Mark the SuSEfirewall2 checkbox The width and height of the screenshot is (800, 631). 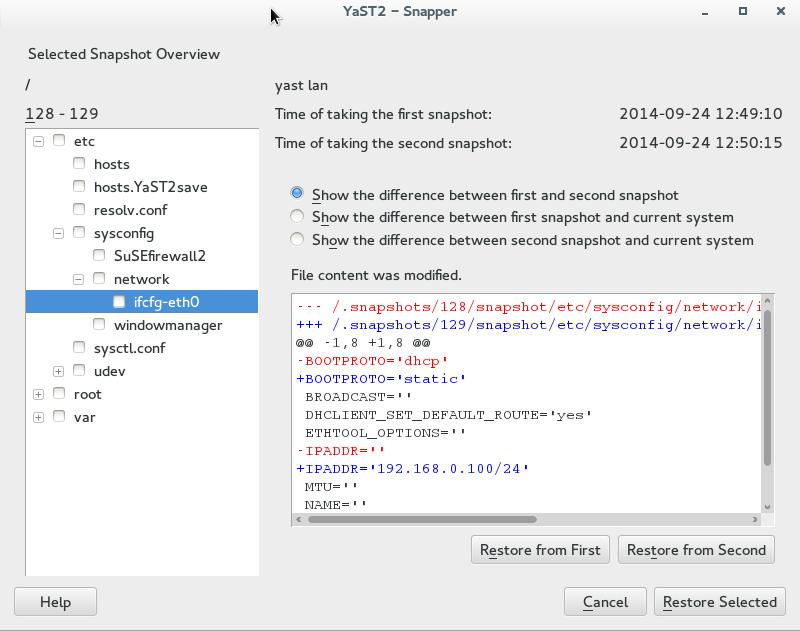coord(99,255)
